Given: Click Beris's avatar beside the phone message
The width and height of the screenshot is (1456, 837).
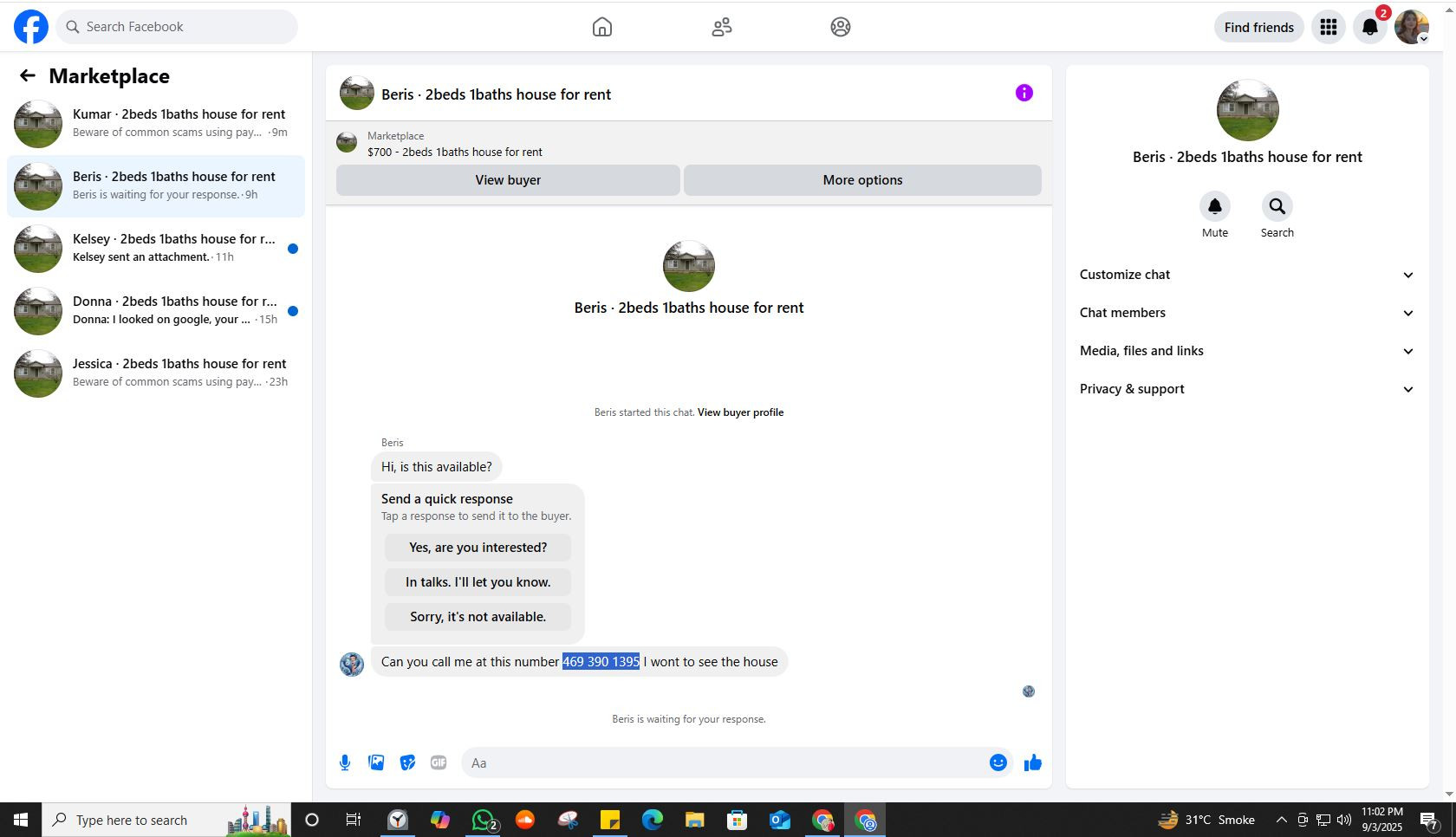Looking at the screenshot, I should click(x=352, y=664).
